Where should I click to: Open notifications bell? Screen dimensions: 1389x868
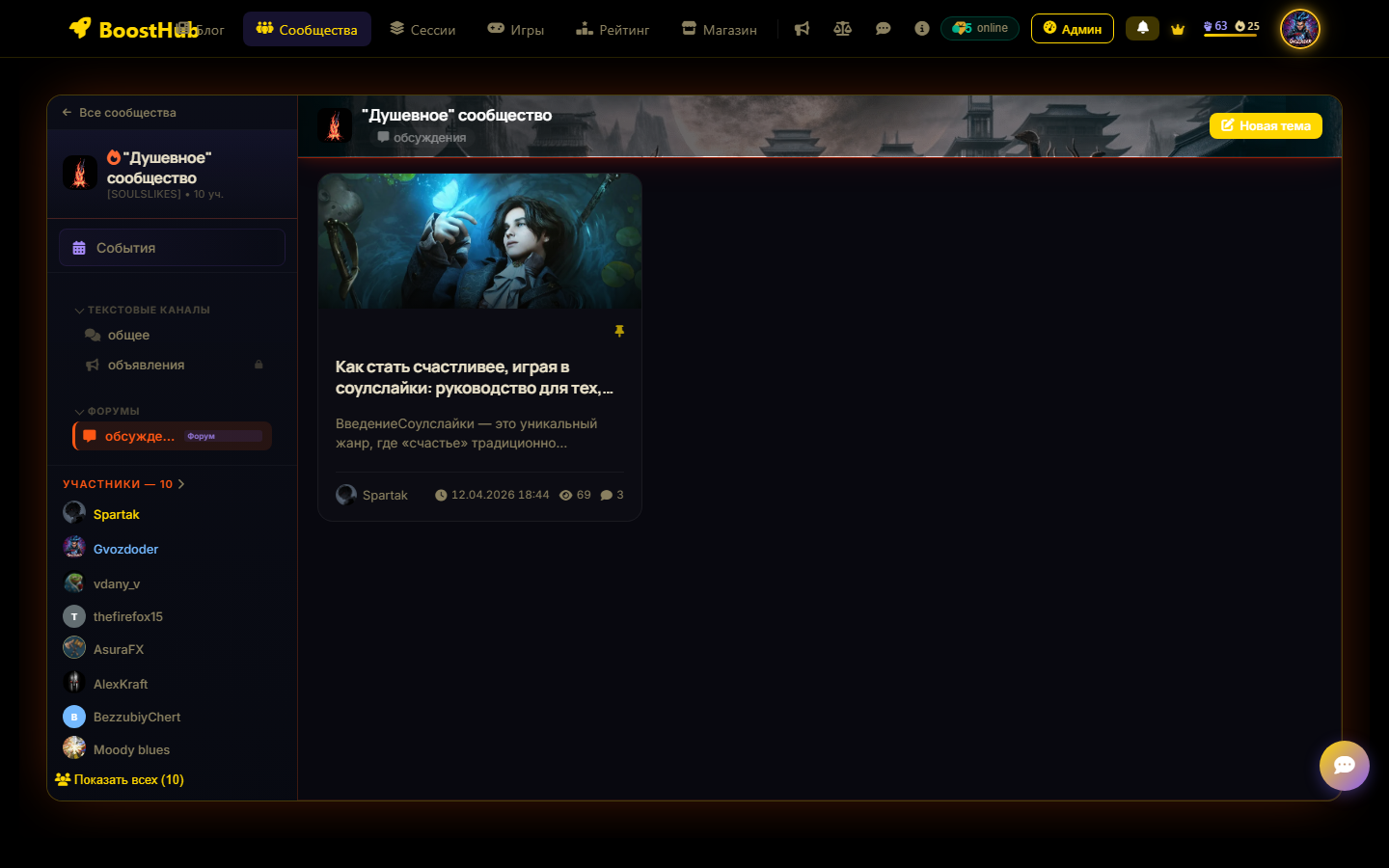[1142, 28]
